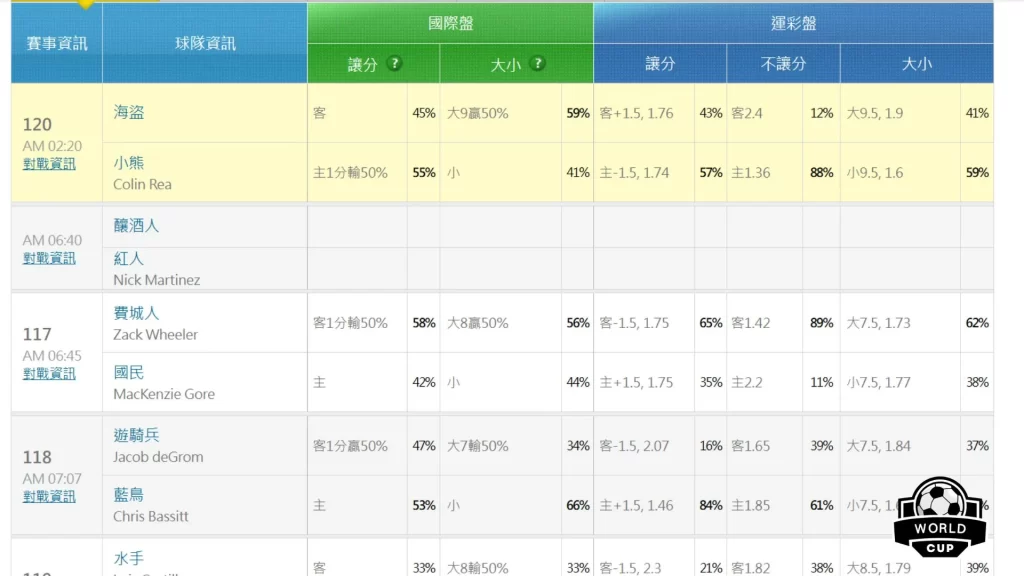The image size is (1024, 576).
Task: Select the 客+1.5, 1.76 odds cell
Action: click(x=637, y=113)
